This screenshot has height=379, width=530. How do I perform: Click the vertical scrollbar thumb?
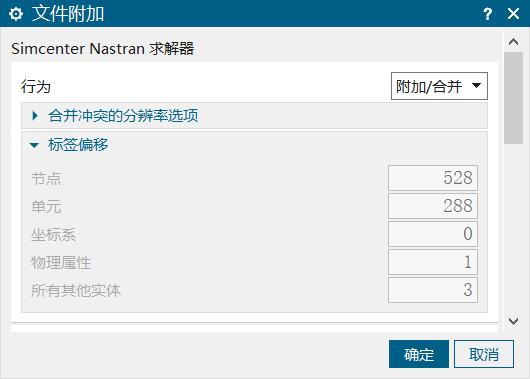[513, 98]
